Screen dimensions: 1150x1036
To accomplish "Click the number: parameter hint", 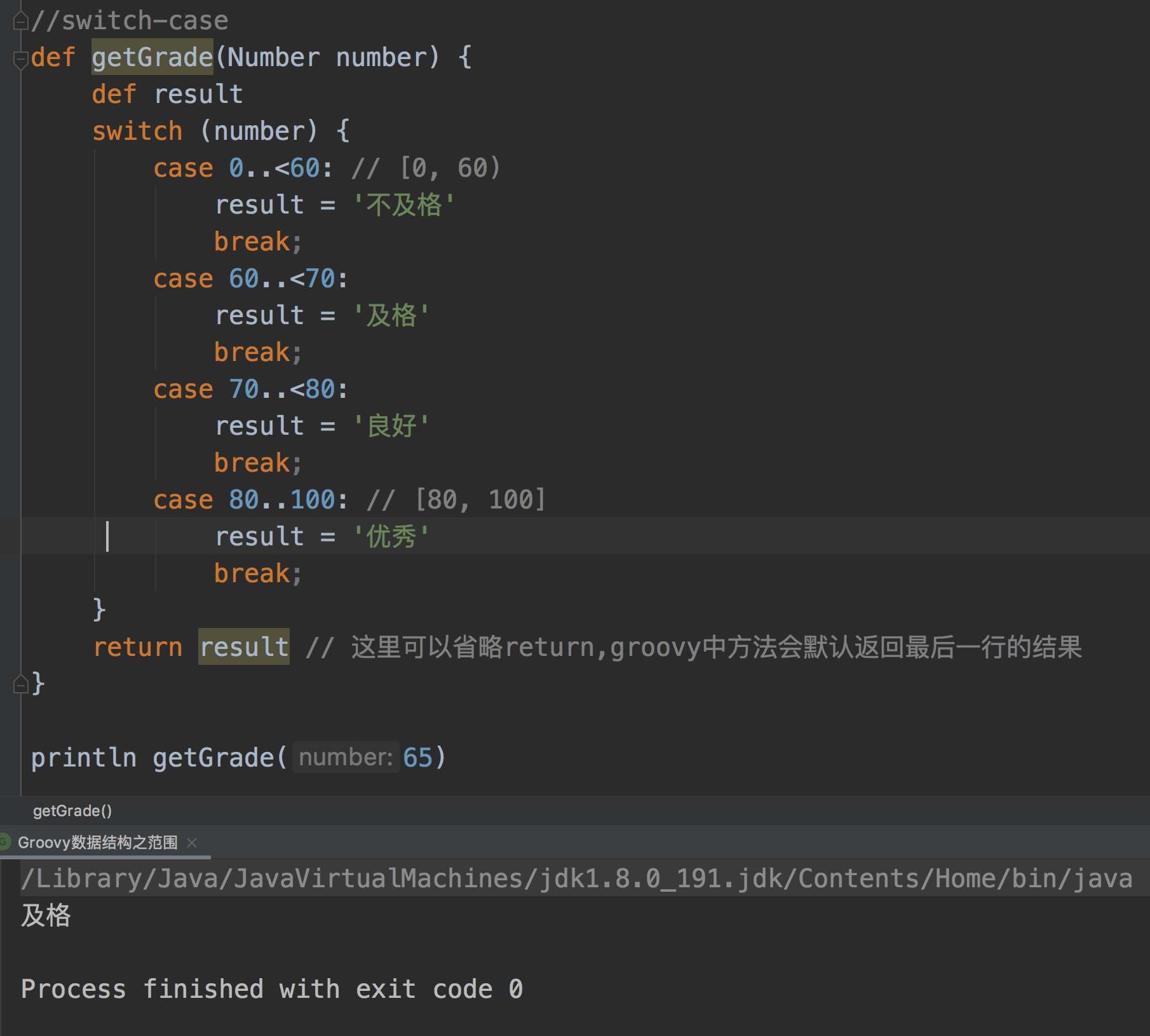I will [x=346, y=757].
